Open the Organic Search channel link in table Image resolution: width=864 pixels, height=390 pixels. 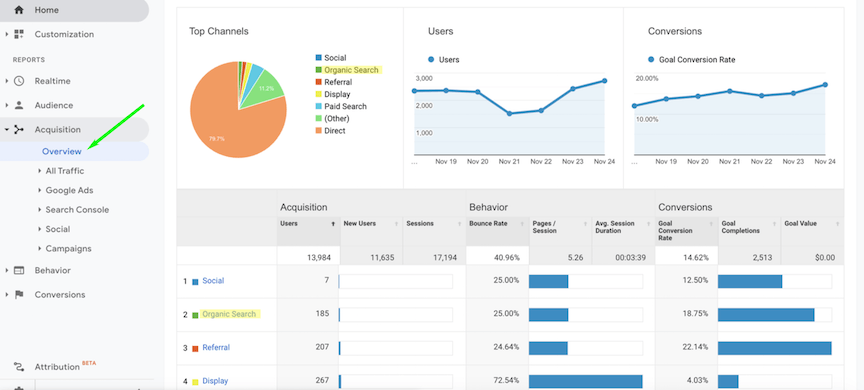pyautogui.click(x=229, y=314)
